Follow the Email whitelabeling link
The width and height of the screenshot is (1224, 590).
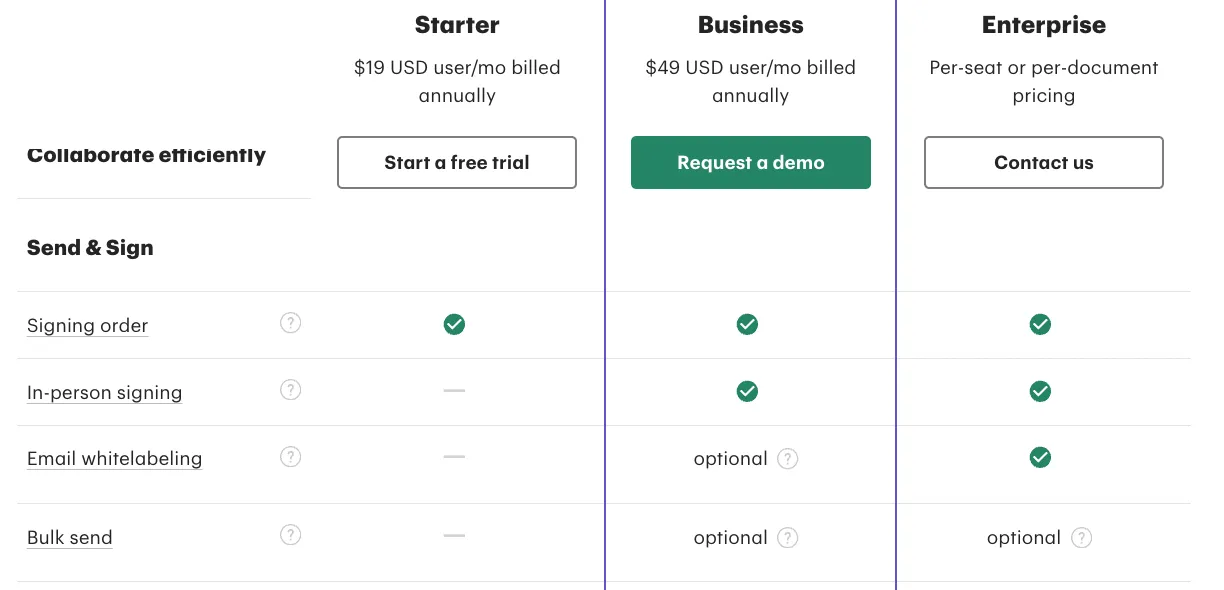[x=114, y=459]
